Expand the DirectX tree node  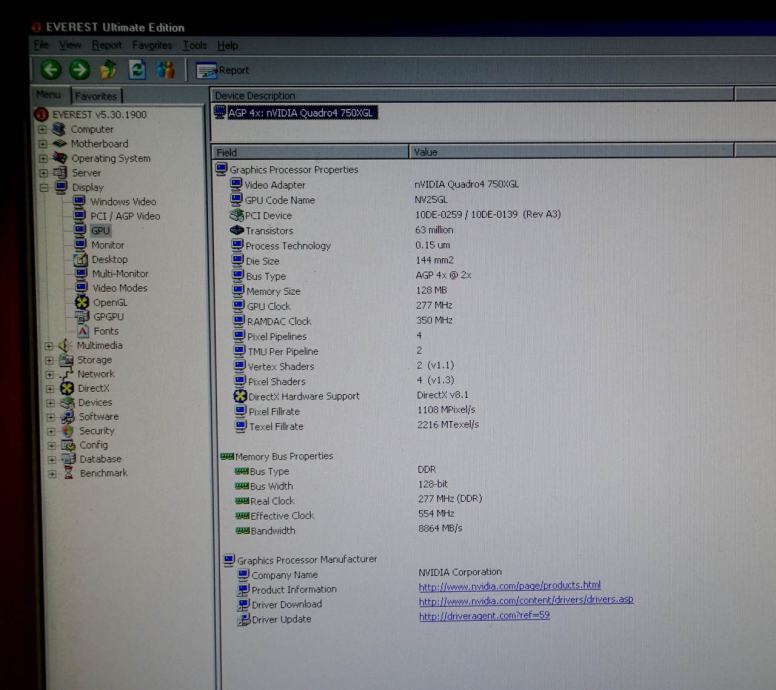50,389
